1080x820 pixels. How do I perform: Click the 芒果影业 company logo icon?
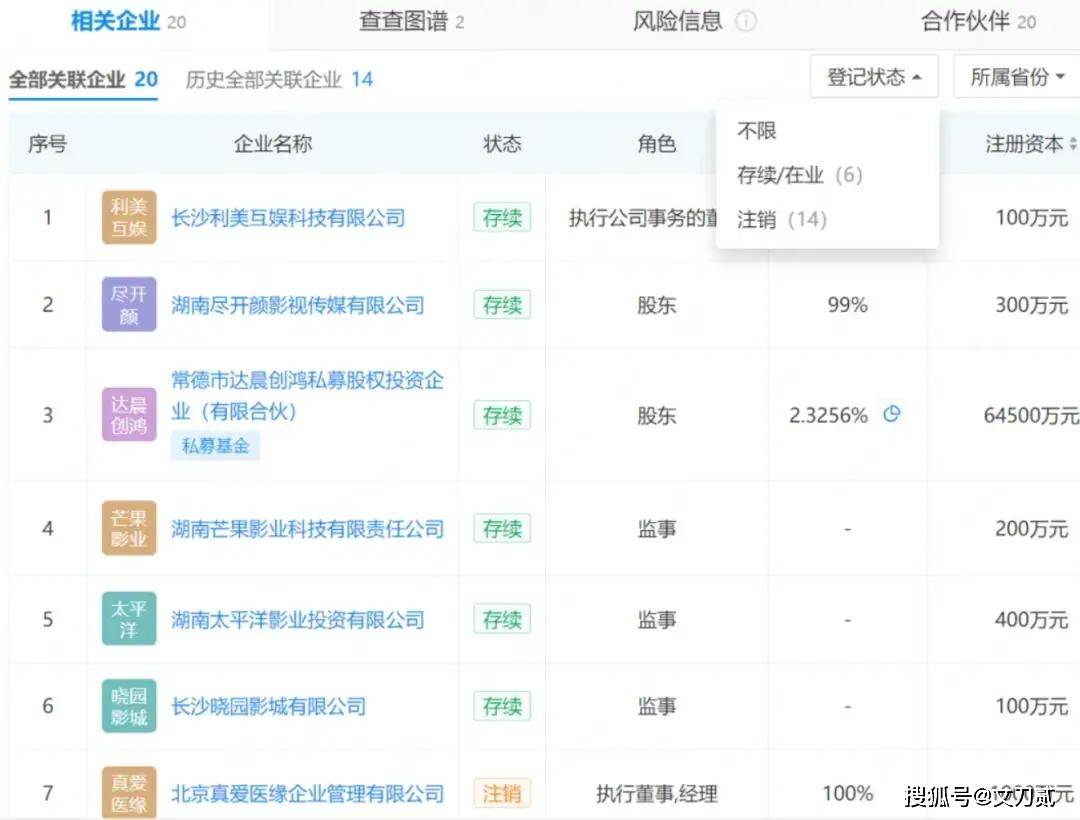pos(129,528)
